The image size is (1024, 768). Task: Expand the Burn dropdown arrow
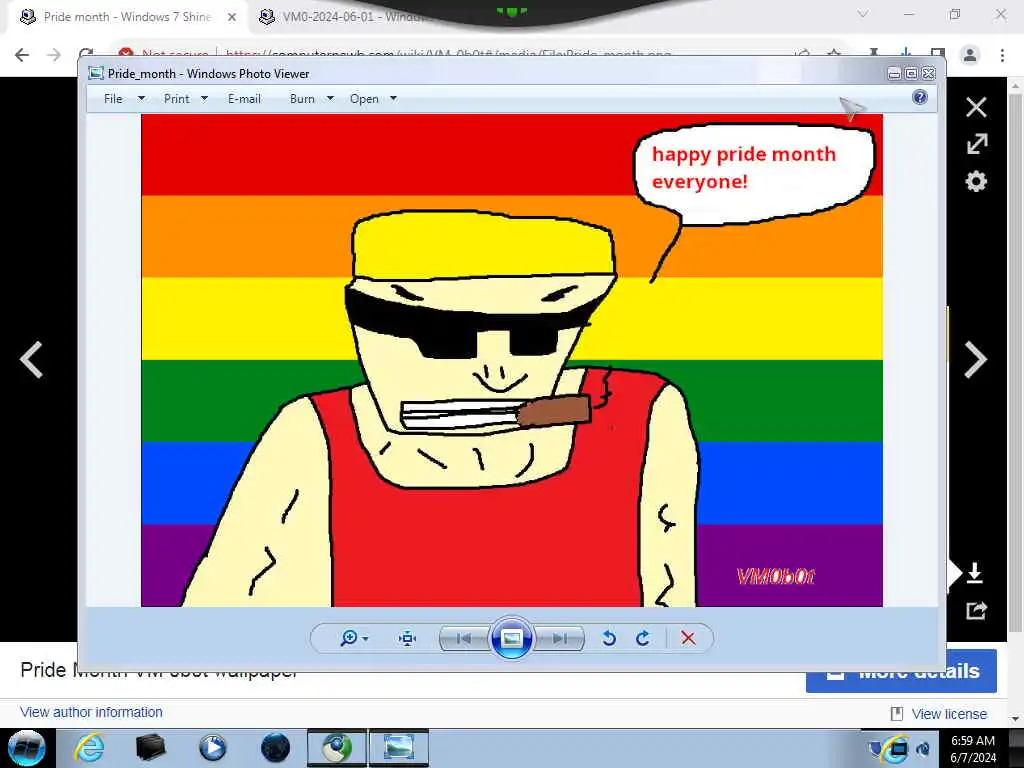(330, 99)
